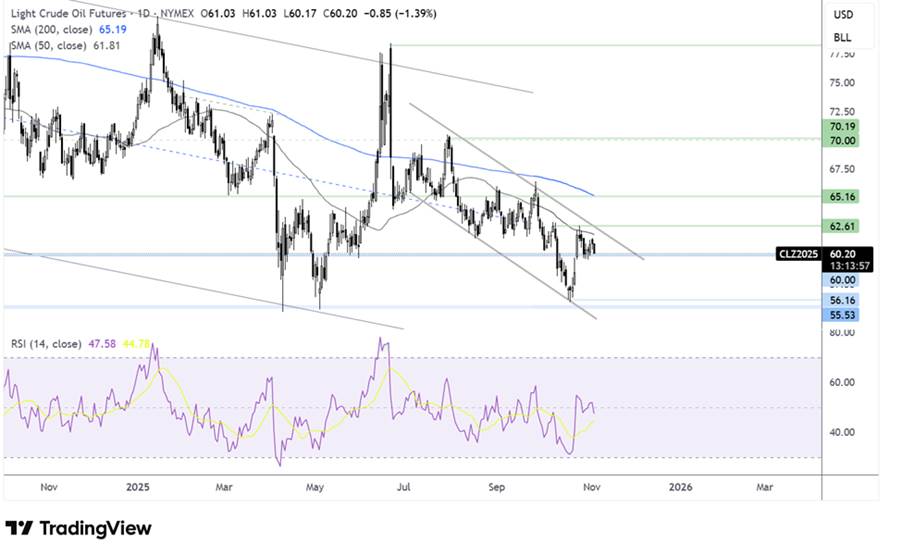The width and height of the screenshot is (902, 556).
Task: Select the 2026 label on time axis
Action: [679, 487]
